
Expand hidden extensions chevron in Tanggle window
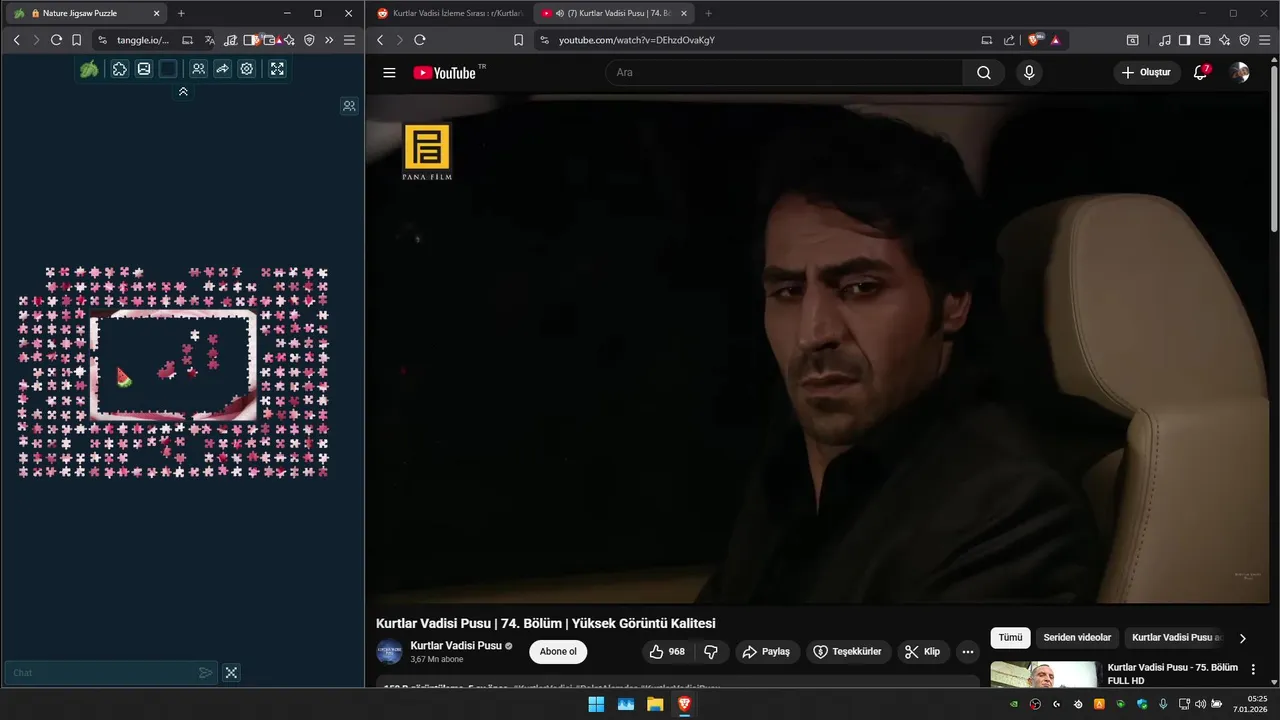[x=329, y=40]
